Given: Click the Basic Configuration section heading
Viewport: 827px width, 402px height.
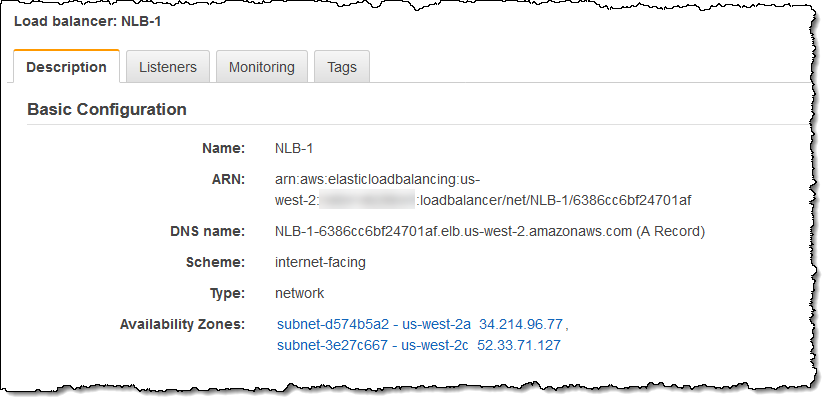Looking at the screenshot, I should (107, 109).
